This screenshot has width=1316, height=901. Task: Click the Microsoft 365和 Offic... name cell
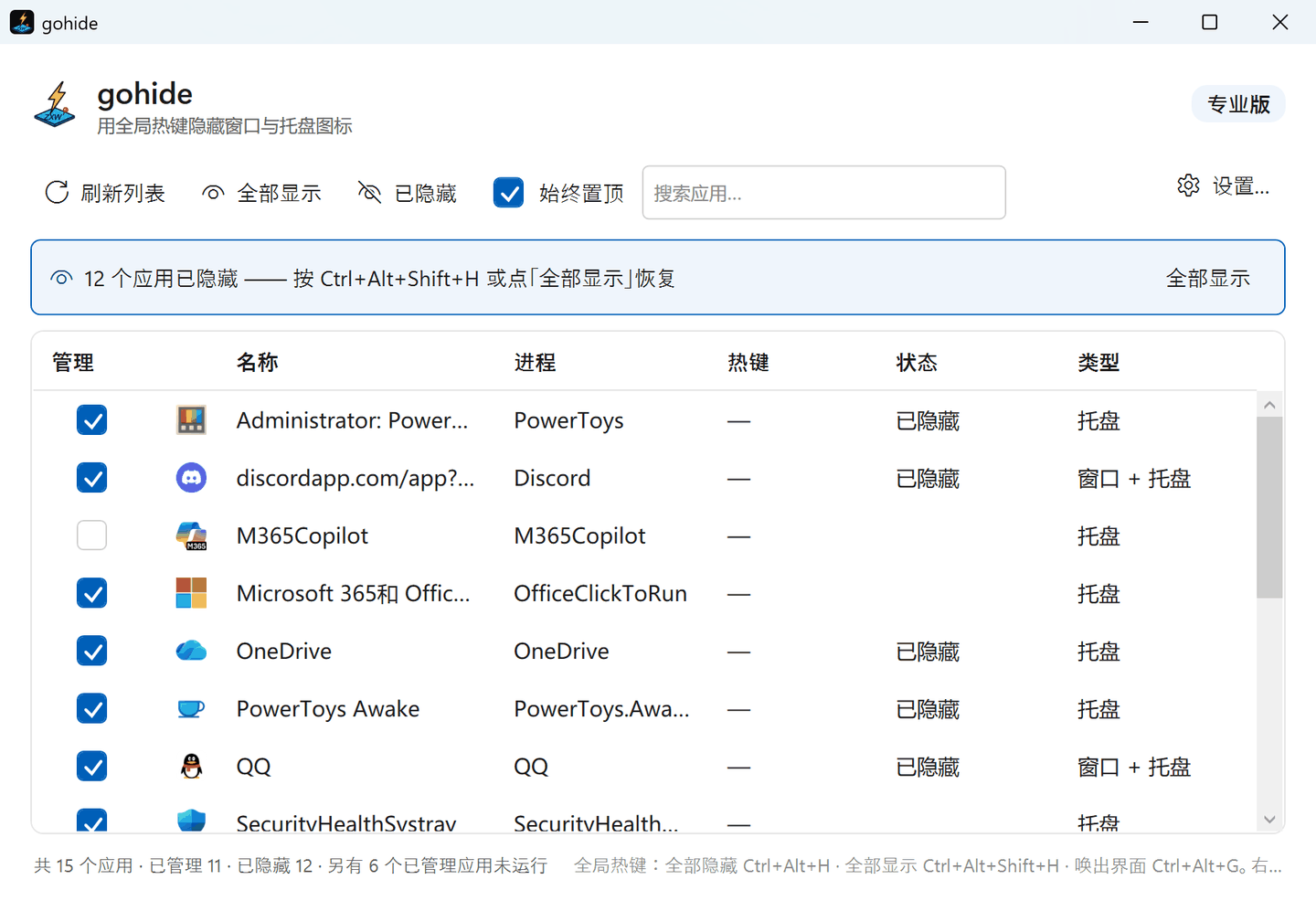(354, 593)
